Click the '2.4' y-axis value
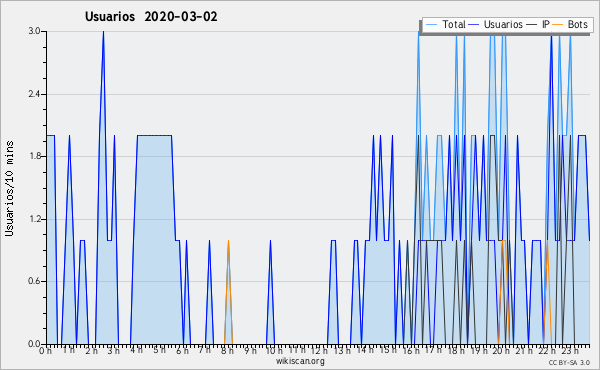This screenshot has width=600, height=370. pyautogui.click(x=34, y=94)
